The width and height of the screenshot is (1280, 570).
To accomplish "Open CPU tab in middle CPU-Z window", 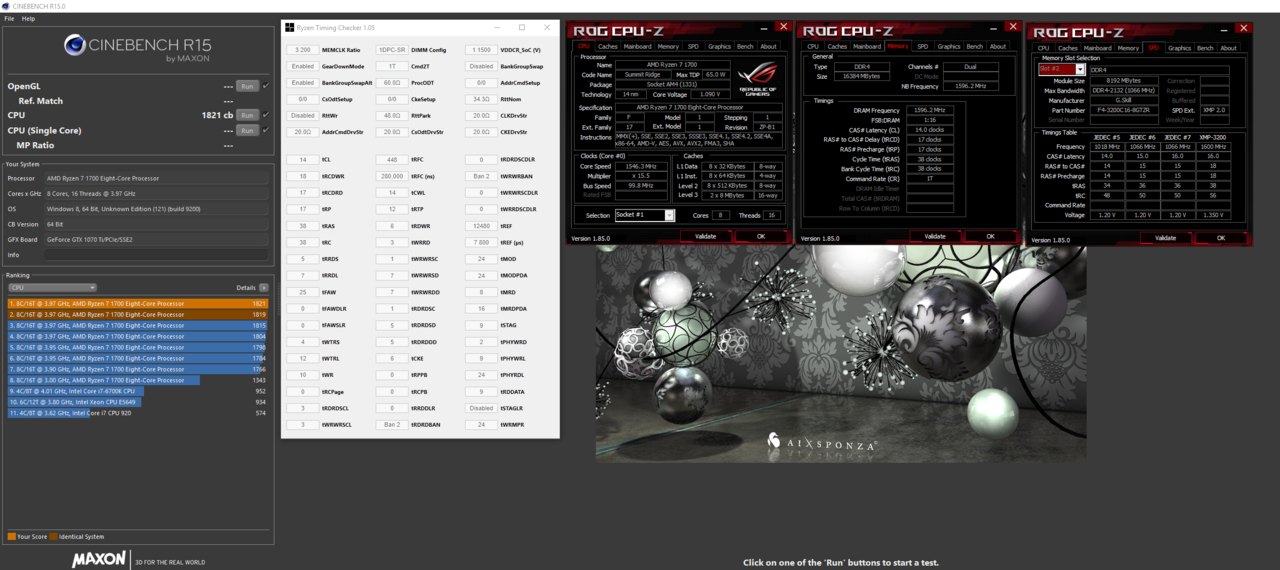I will (813, 47).
